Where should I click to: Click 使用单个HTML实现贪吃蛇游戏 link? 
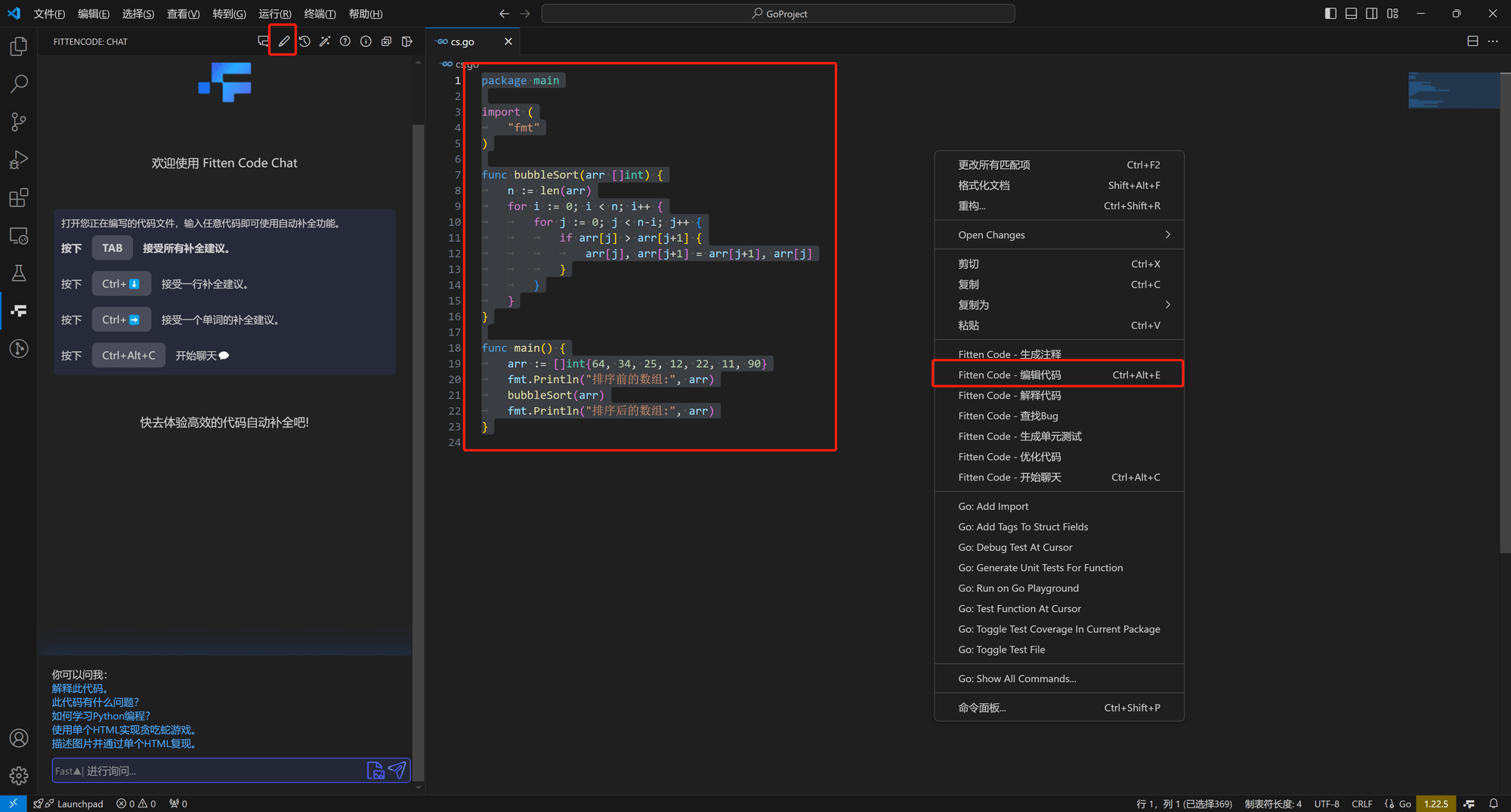[125, 730]
